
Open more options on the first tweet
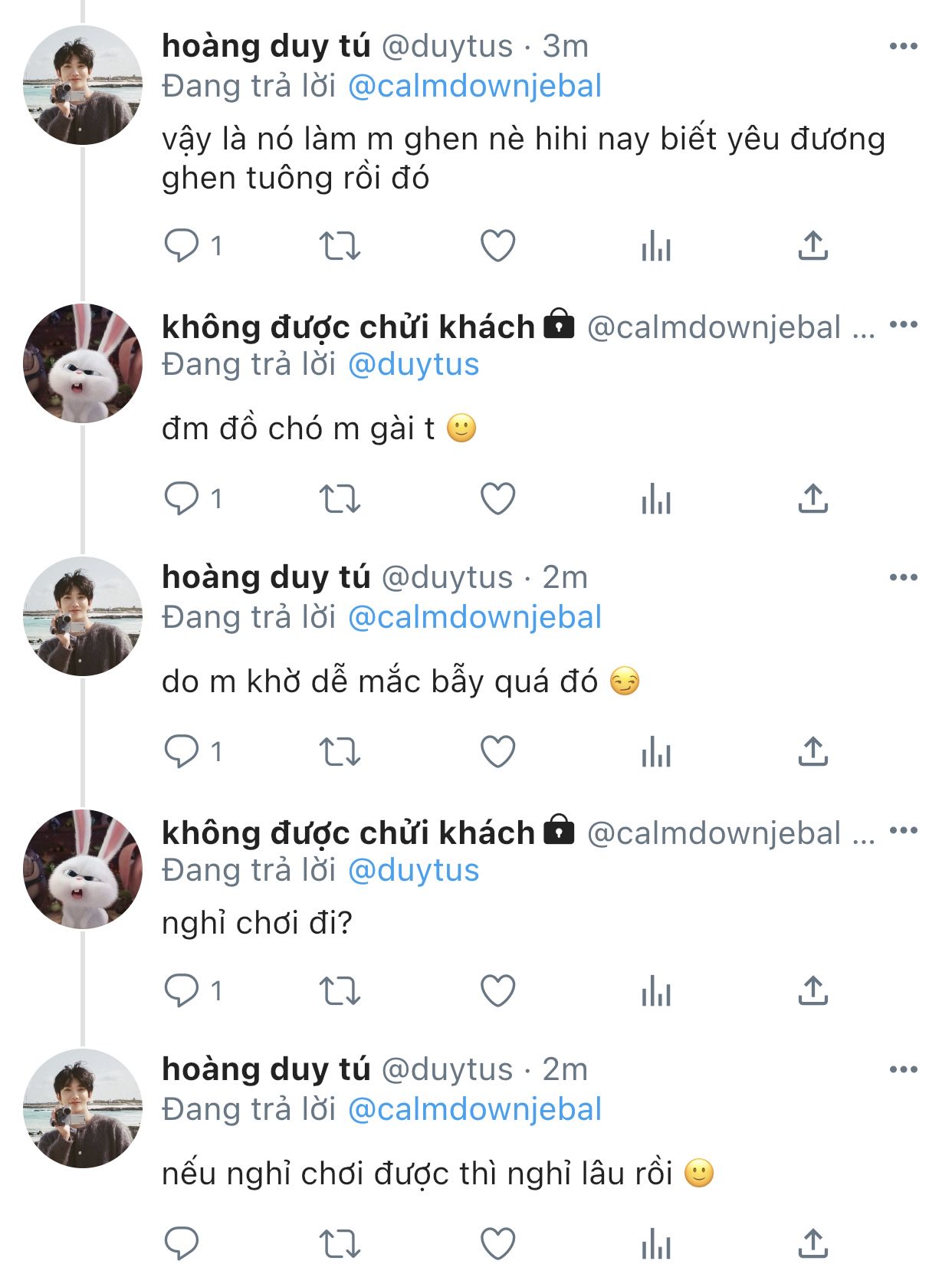(x=903, y=47)
